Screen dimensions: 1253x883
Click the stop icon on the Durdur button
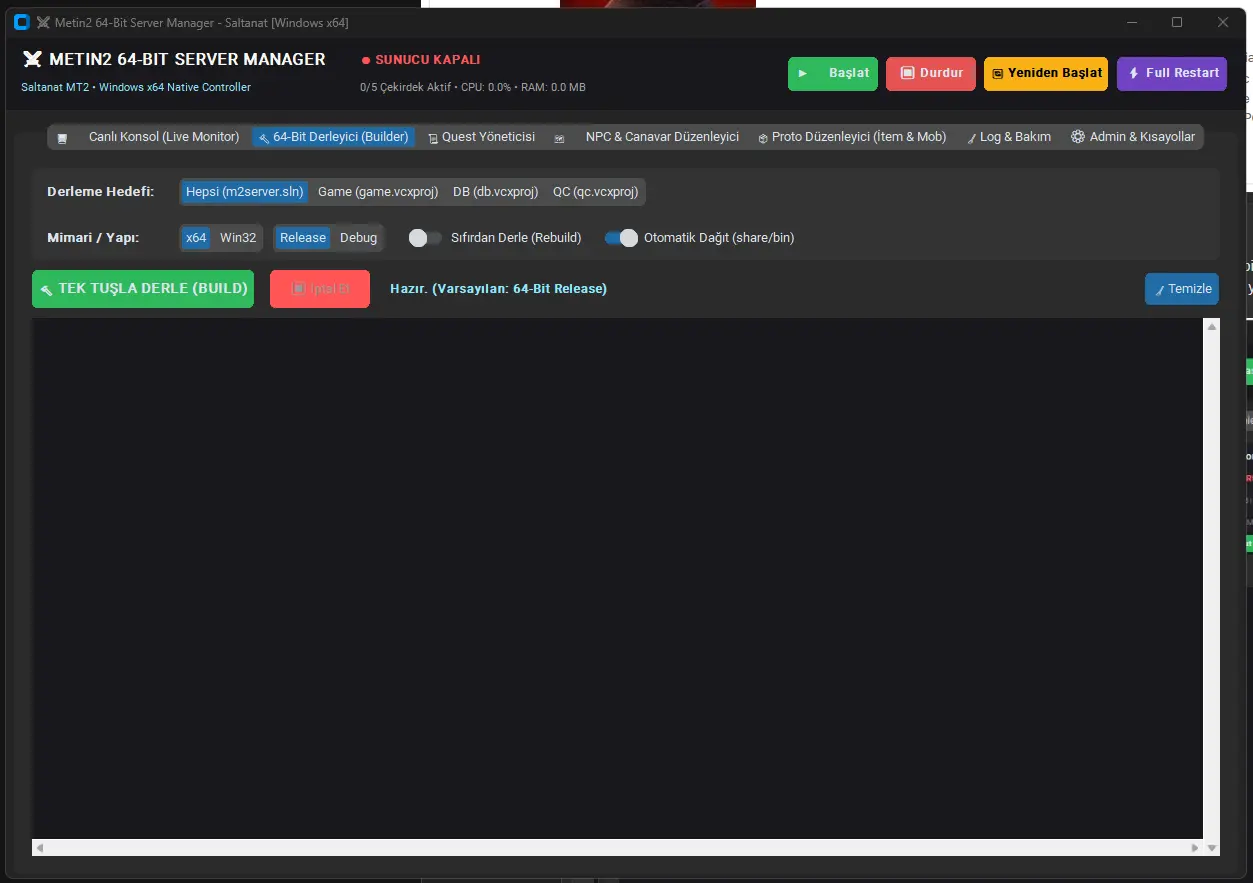tap(908, 73)
